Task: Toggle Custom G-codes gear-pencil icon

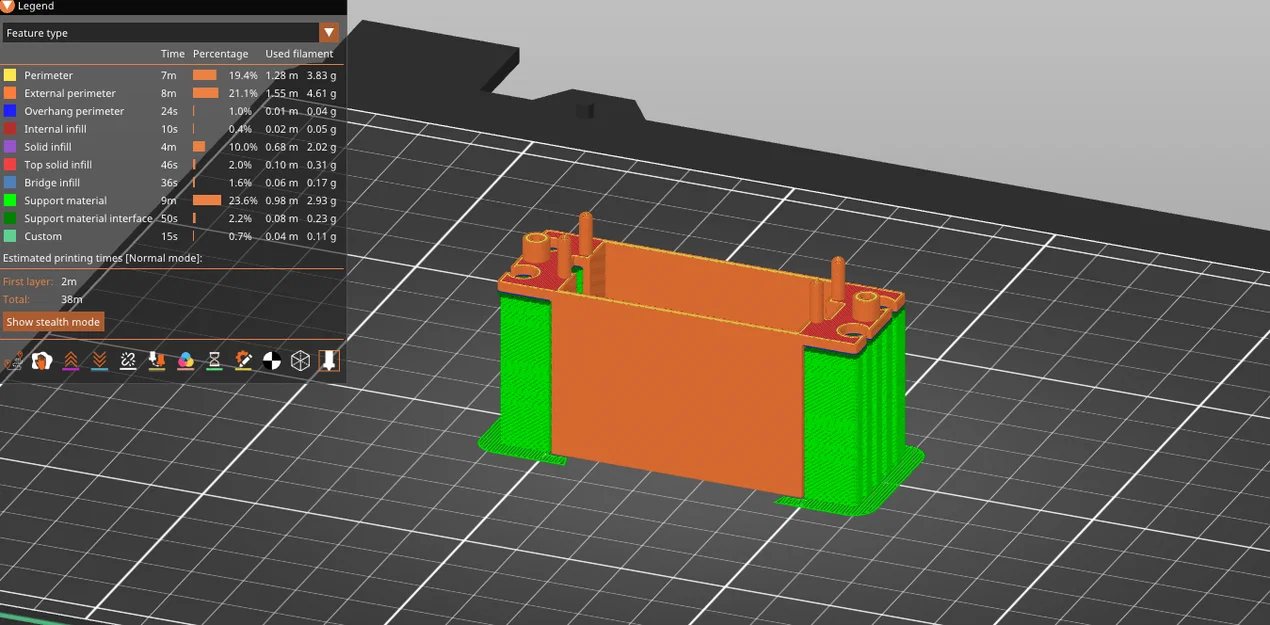Action: tap(243, 361)
